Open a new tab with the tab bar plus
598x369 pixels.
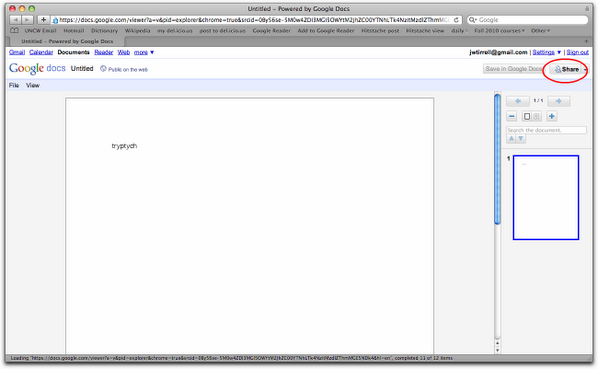[x=586, y=41]
